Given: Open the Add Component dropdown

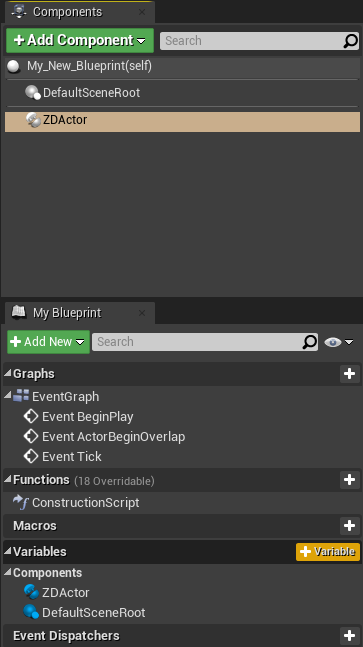Looking at the screenshot, I should click(x=80, y=40).
